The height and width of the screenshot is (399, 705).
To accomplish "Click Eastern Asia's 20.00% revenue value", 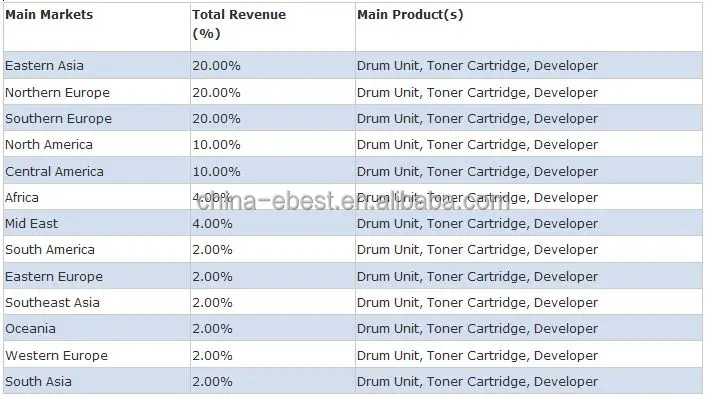I will pos(216,66).
